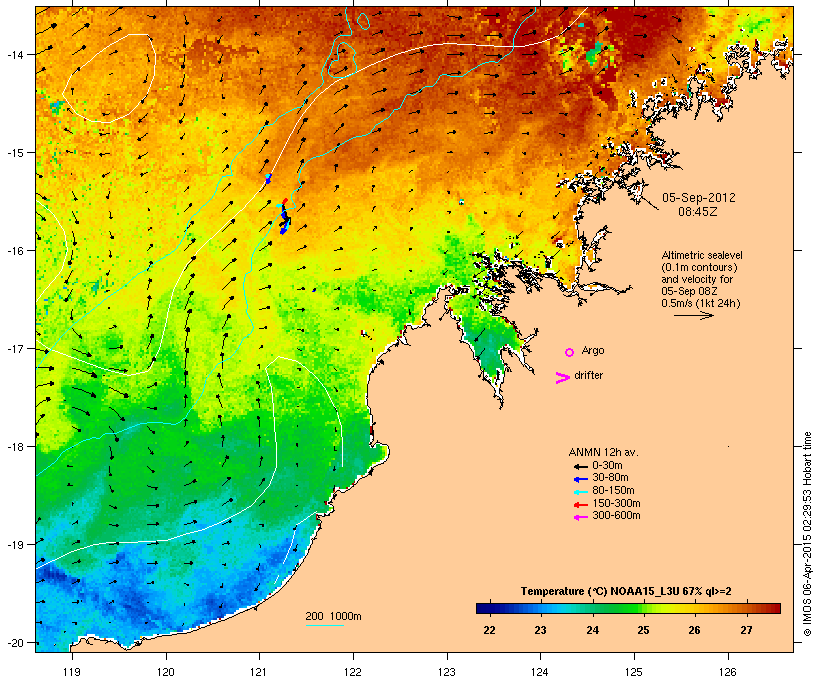
Task: Click the longitude label 124
Action: (x=540, y=672)
